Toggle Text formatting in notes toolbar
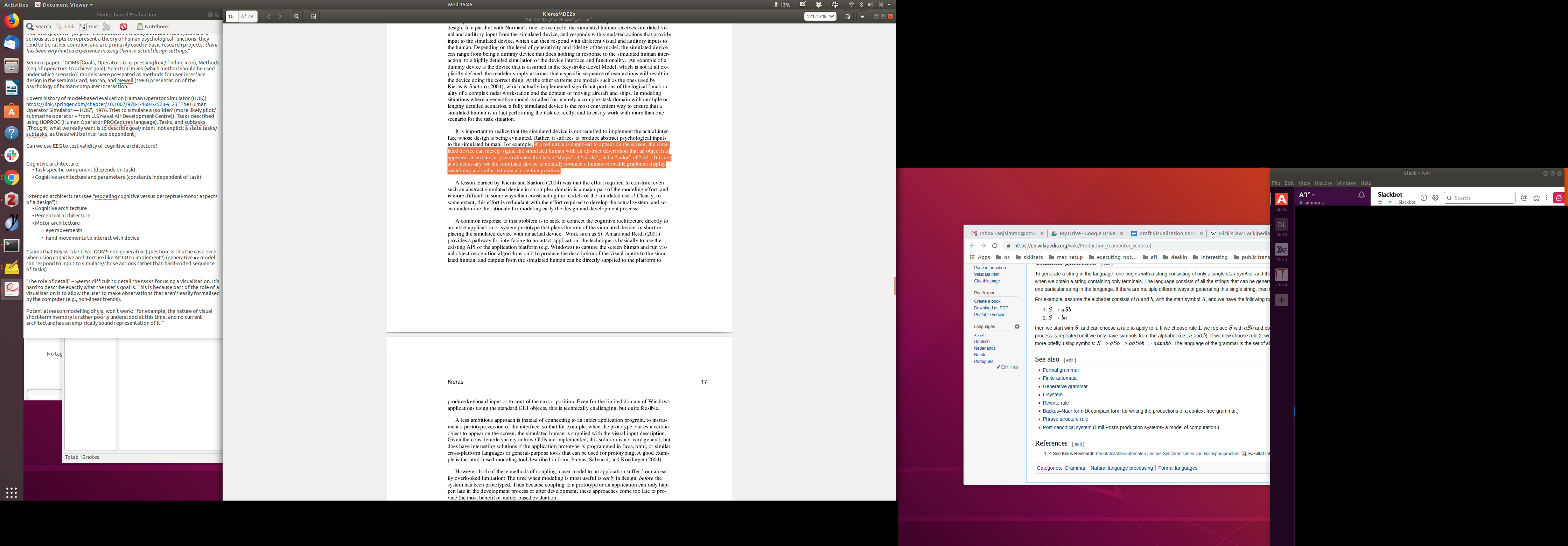The width and height of the screenshot is (1568, 546). (x=89, y=27)
